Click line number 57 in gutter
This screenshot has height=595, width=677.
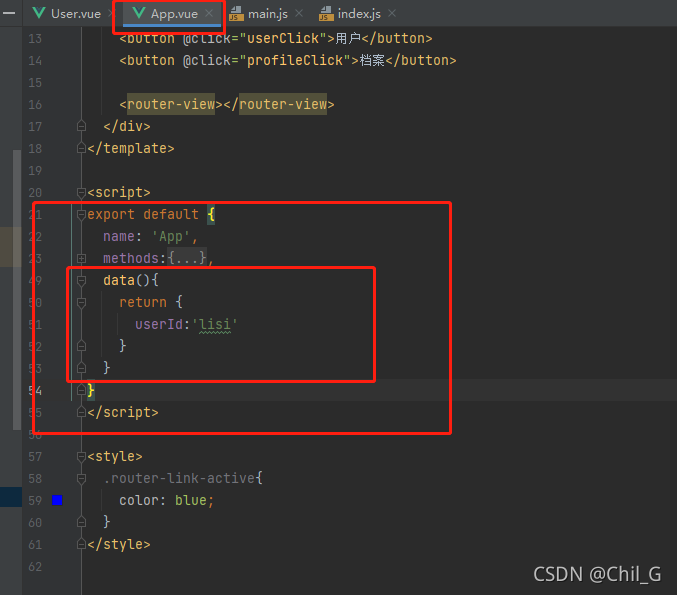pos(35,457)
